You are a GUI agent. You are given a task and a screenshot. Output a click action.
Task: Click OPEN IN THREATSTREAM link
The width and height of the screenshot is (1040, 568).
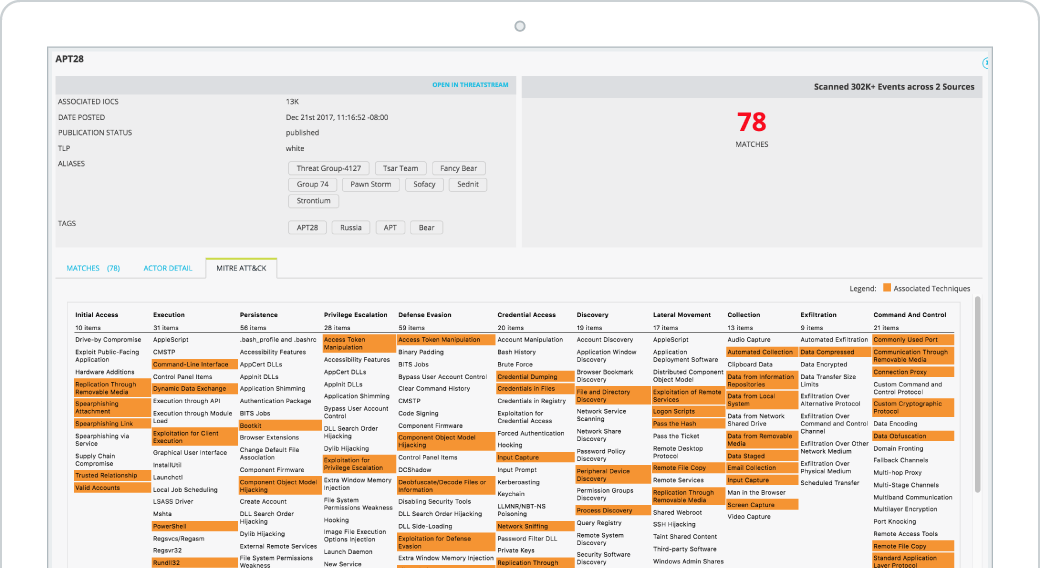(470, 85)
